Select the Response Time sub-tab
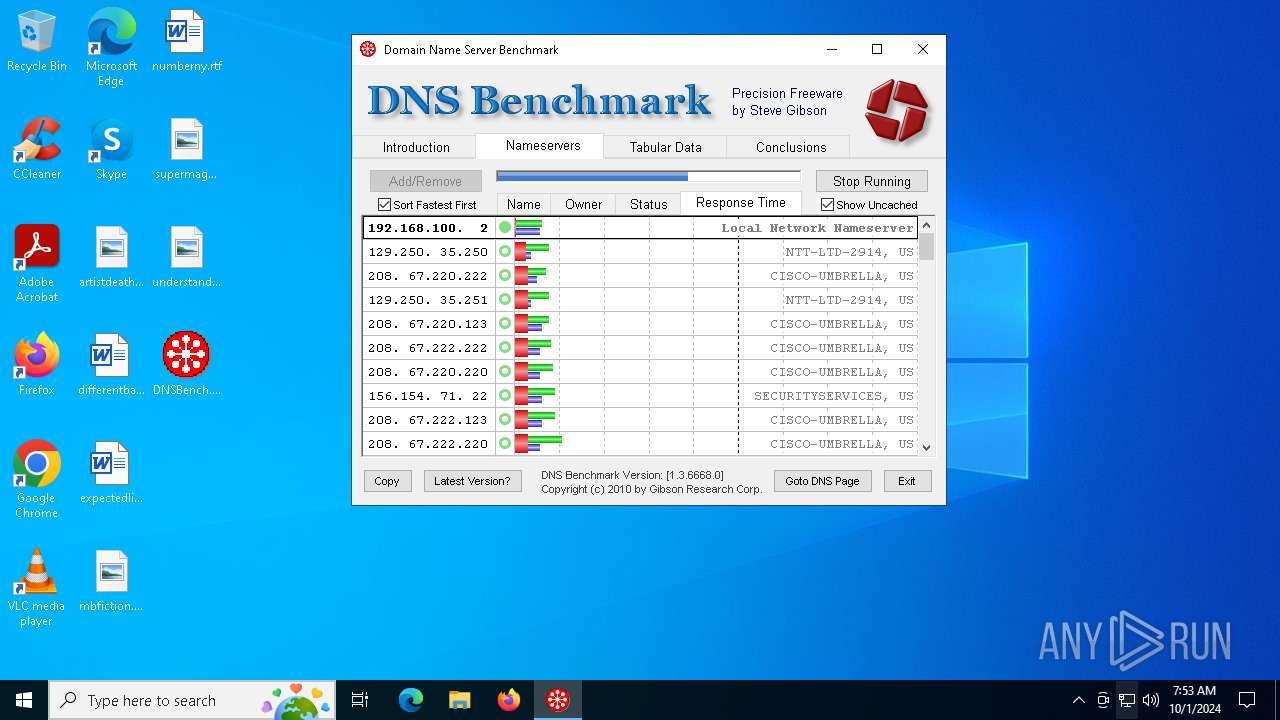The height and width of the screenshot is (720, 1280). tap(741, 203)
